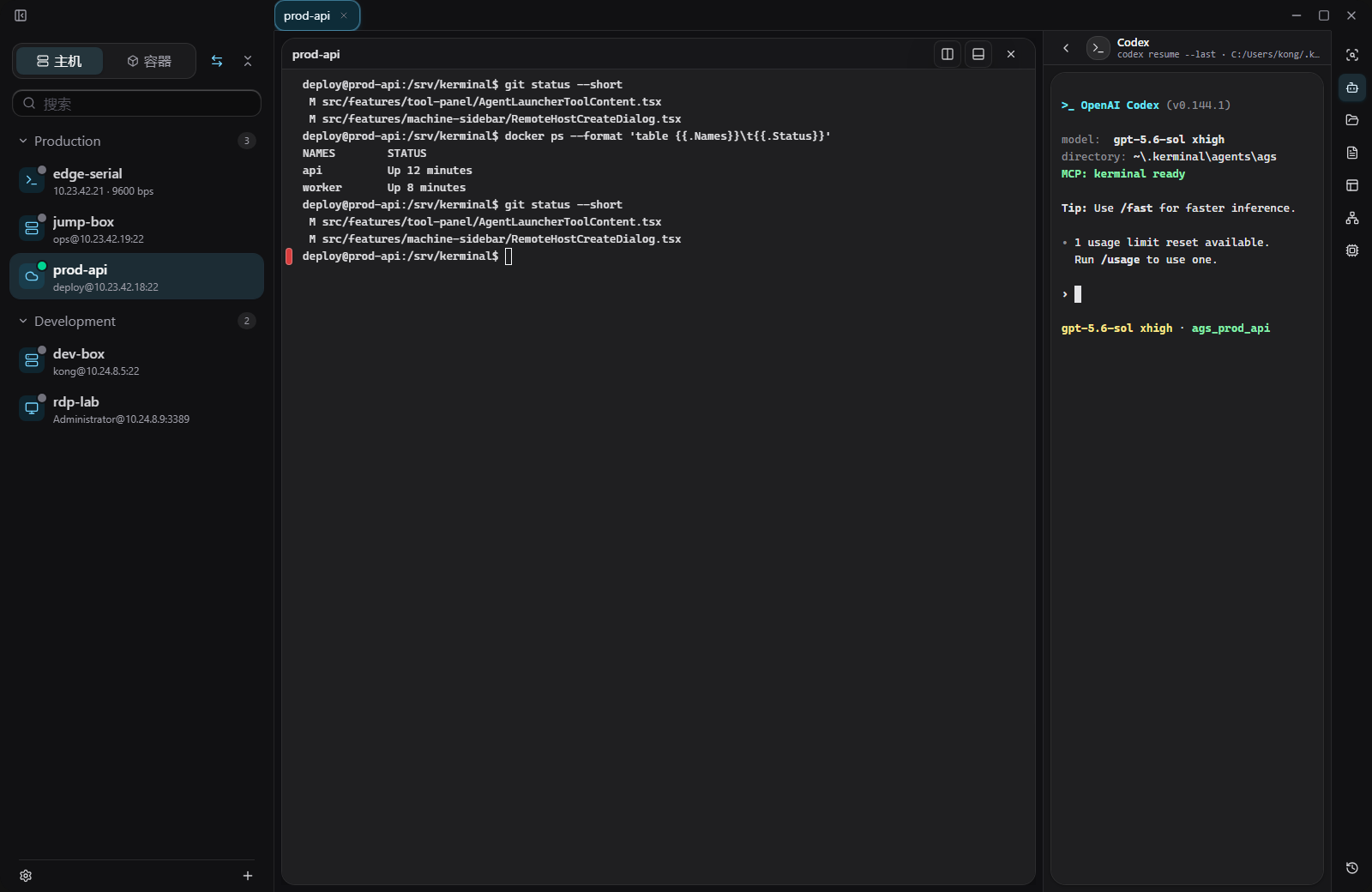
Task: Switch to the 容器 (containers) tab
Action: tap(149, 61)
